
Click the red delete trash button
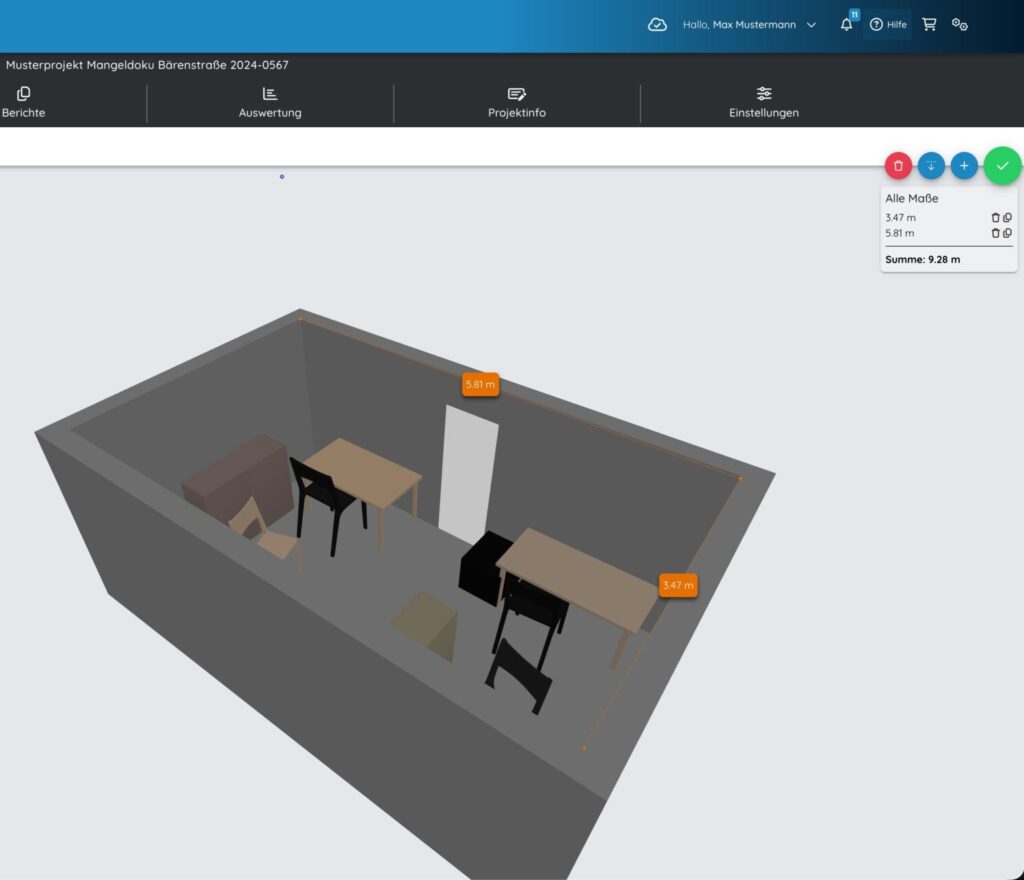[x=898, y=166]
